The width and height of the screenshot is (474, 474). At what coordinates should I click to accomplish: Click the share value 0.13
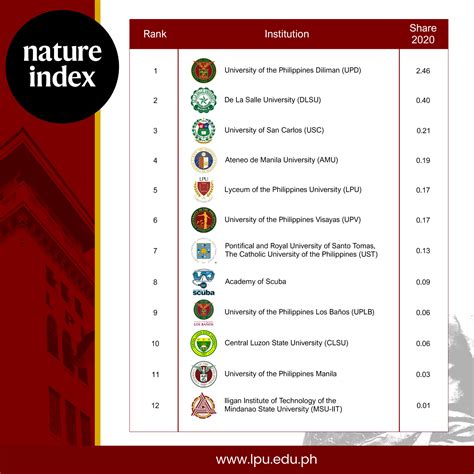(423, 251)
